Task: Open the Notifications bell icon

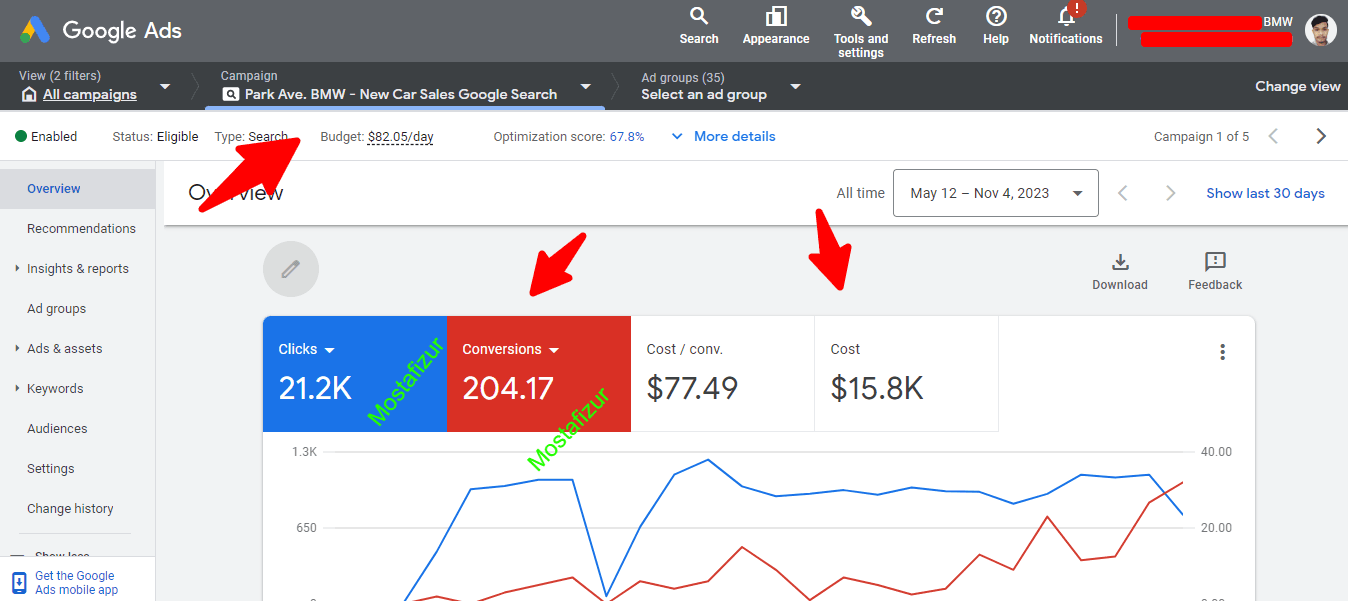Action: pyautogui.click(x=1066, y=16)
